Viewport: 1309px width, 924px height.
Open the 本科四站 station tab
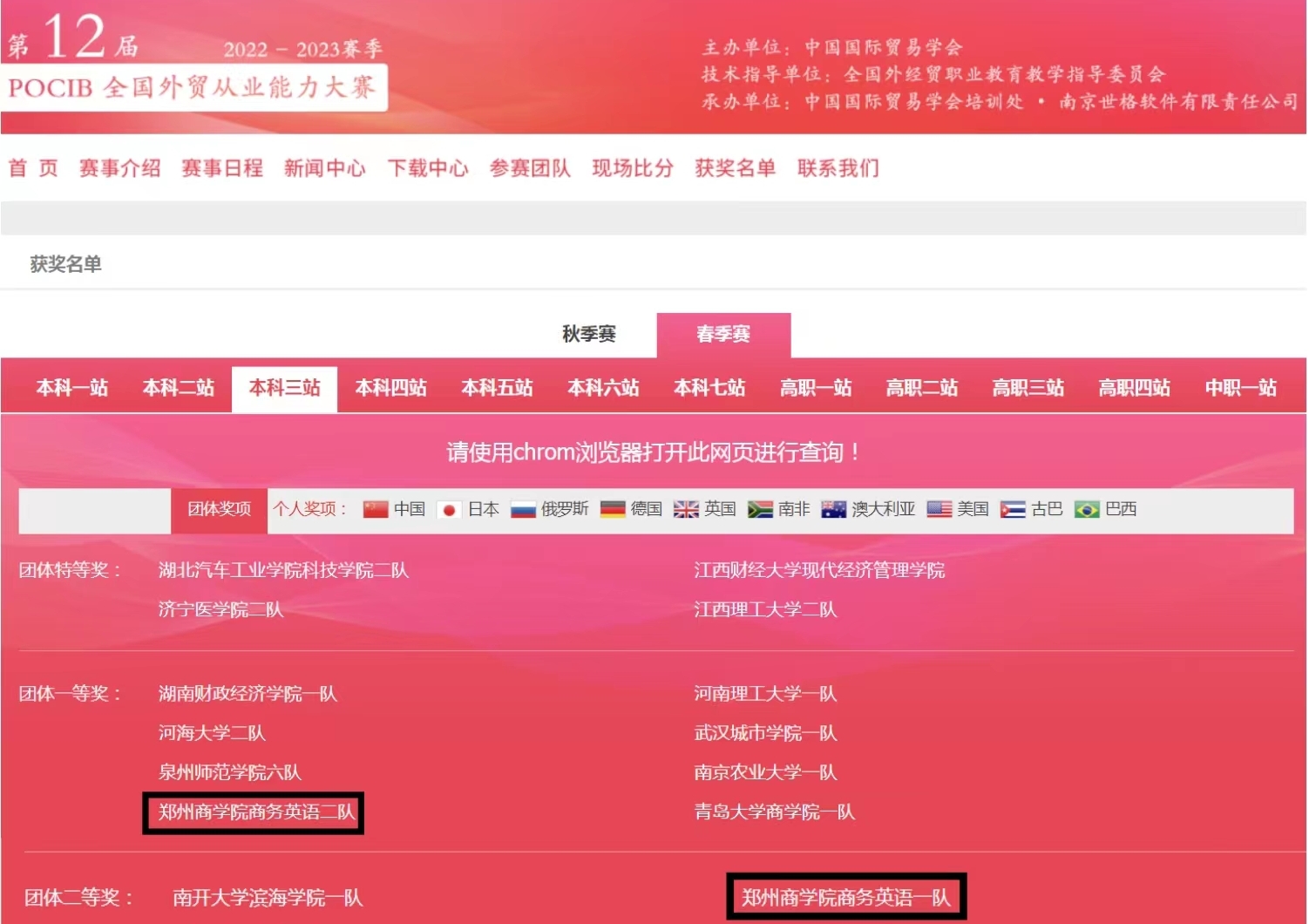(390, 389)
